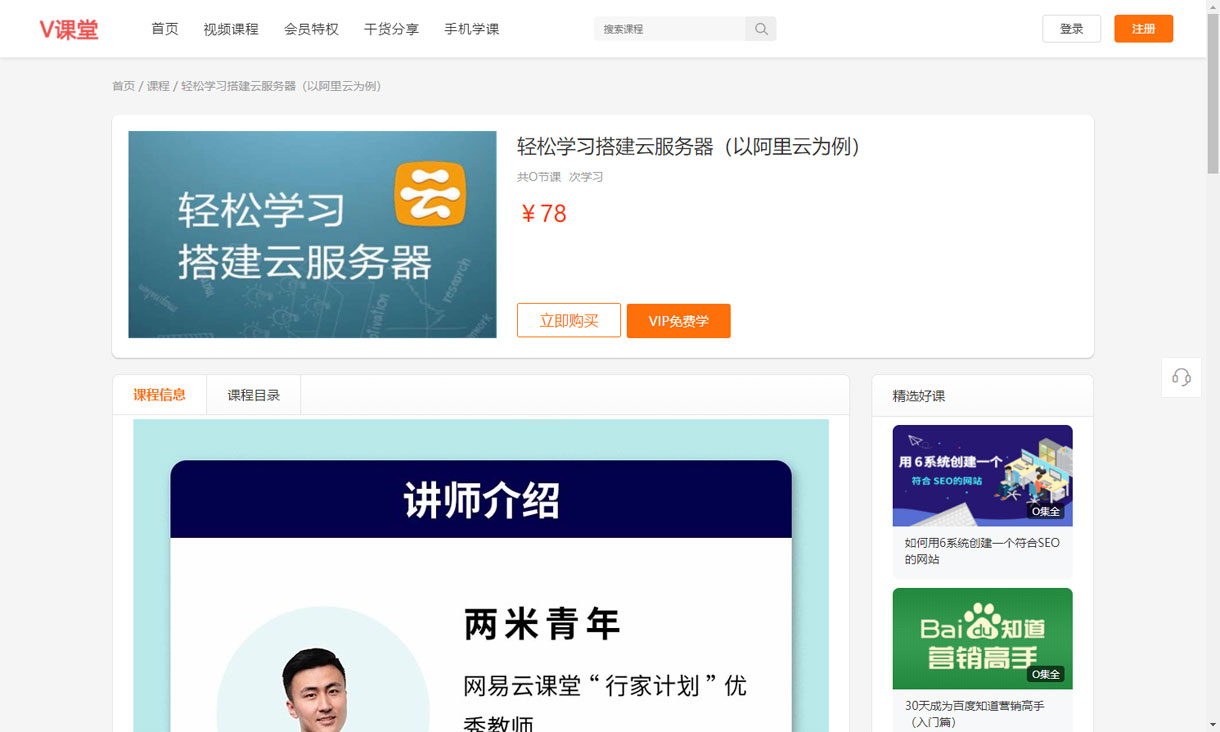Click the scrollbar up arrow
This screenshot has width=1220, height=732.
click(x=1213, y=7)
